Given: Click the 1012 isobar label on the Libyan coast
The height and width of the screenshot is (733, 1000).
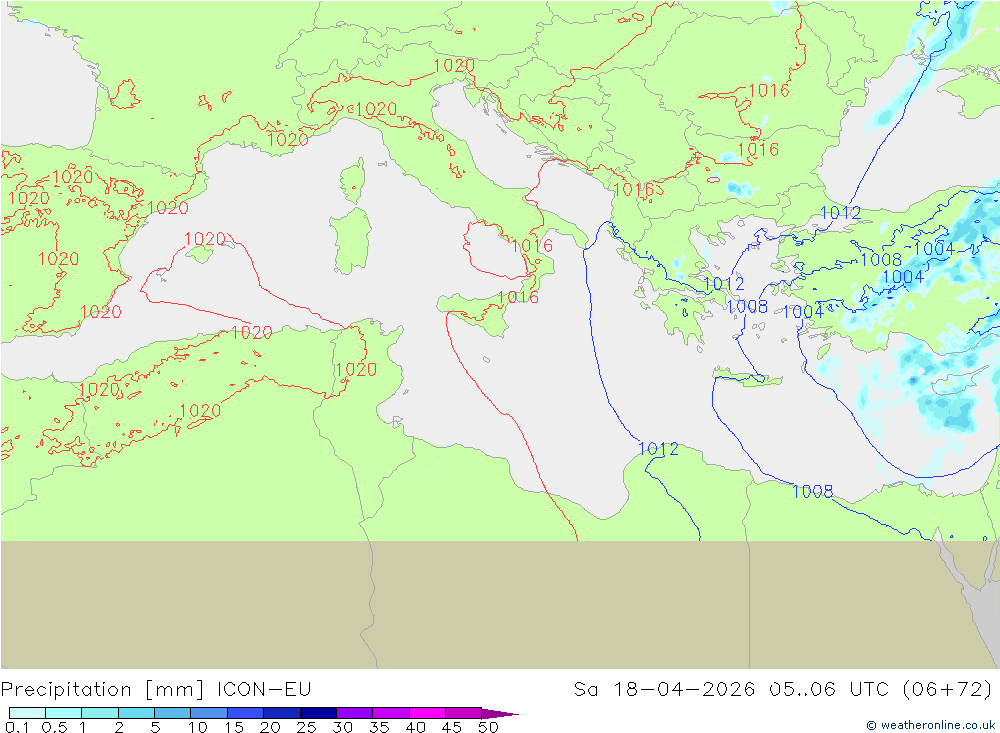Looking at the screenshot, I should 658,449.
